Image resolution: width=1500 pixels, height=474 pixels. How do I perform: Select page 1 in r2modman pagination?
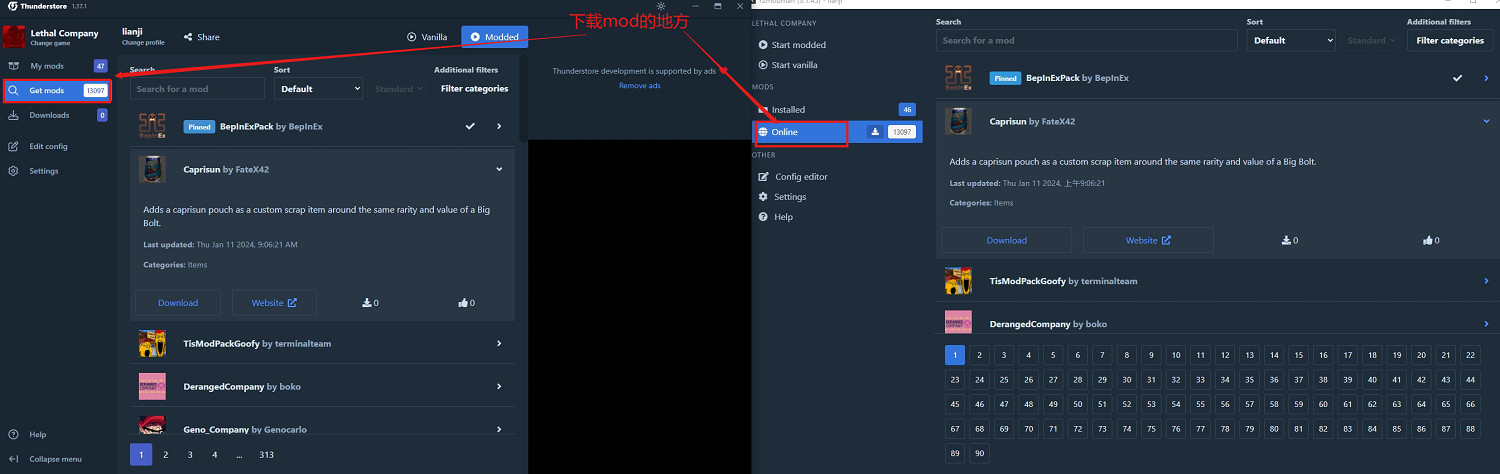coord(955,355)
